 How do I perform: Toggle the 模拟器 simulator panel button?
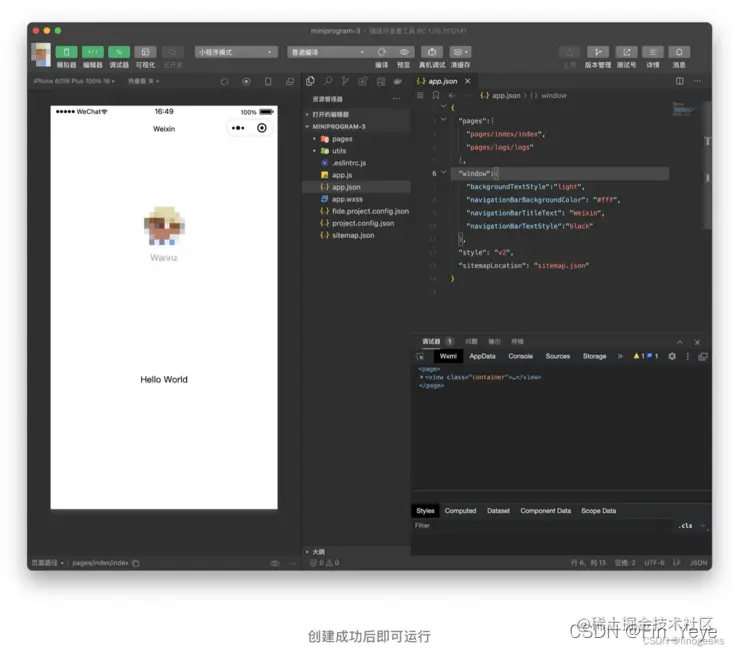[x=66, y=52]
